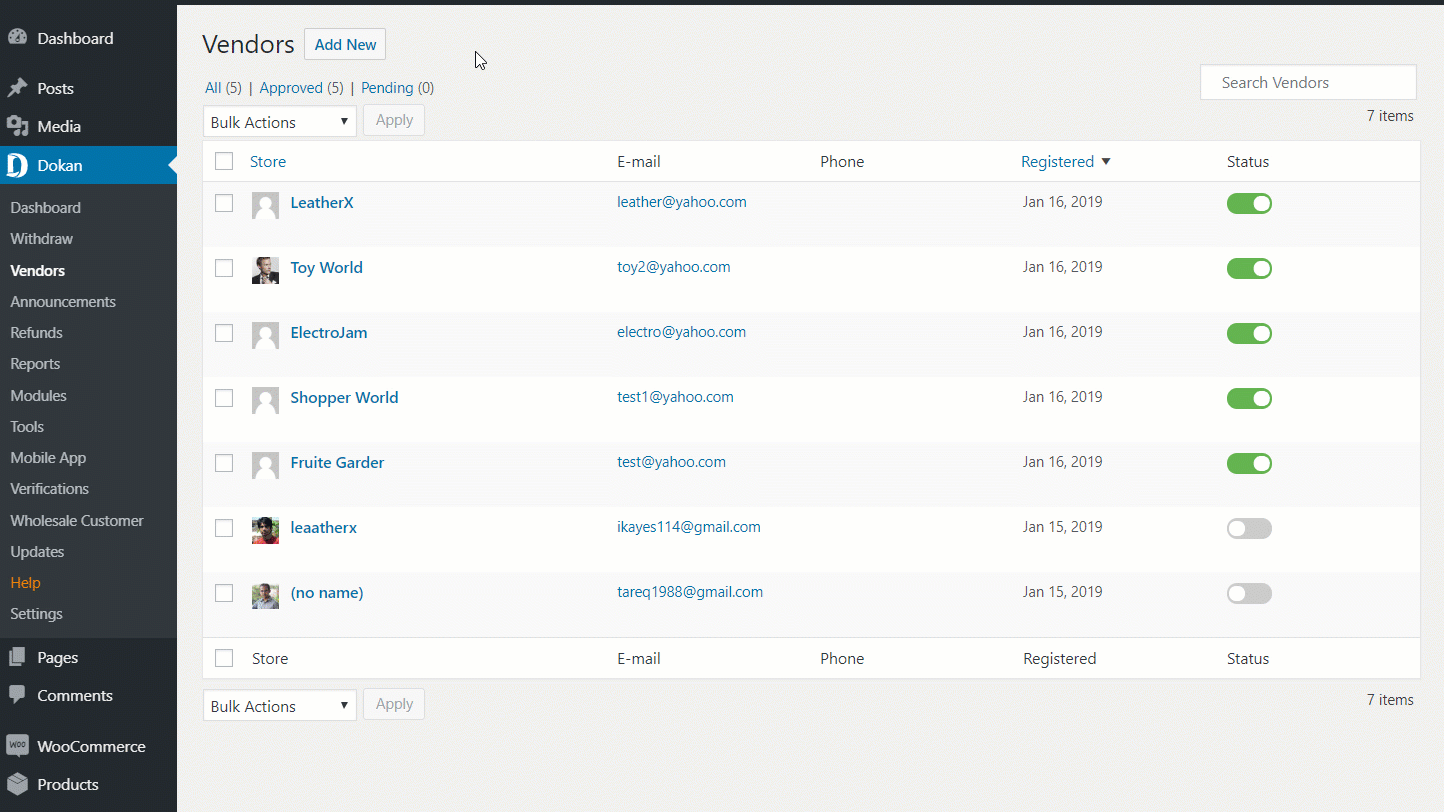Click the leather@yahoo.com email link
This screenshot has width=1444, height=812.
point(682,202)
